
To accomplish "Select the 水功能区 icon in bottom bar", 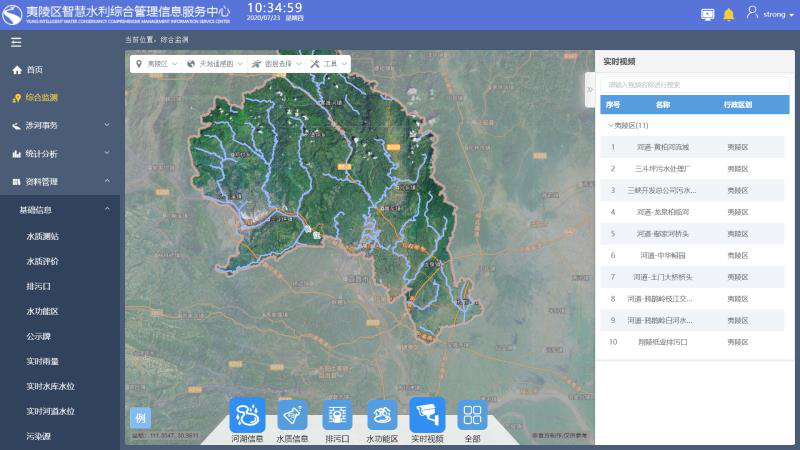I will (382, 415).
